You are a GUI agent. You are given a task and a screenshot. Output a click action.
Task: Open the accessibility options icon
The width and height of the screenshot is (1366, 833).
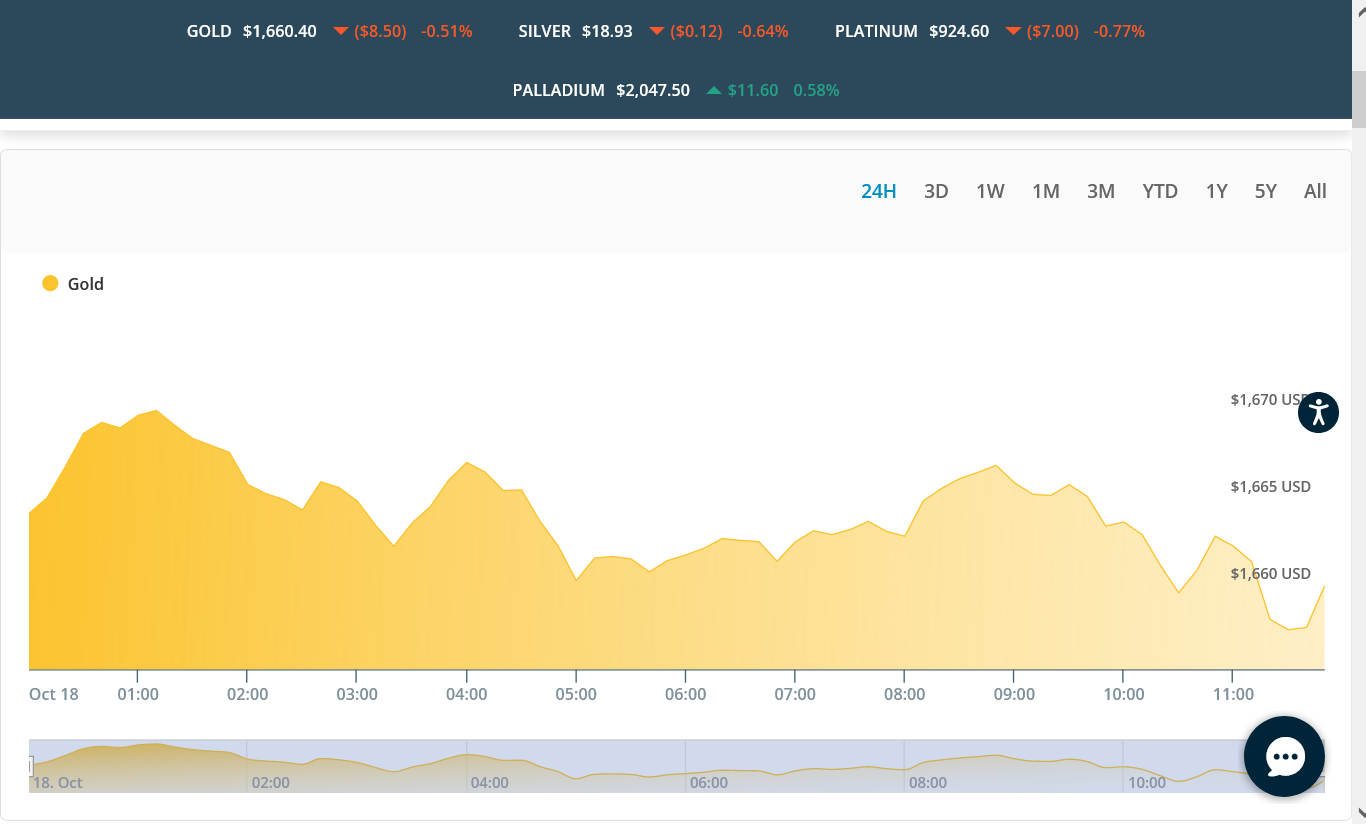pos(1318,412)
